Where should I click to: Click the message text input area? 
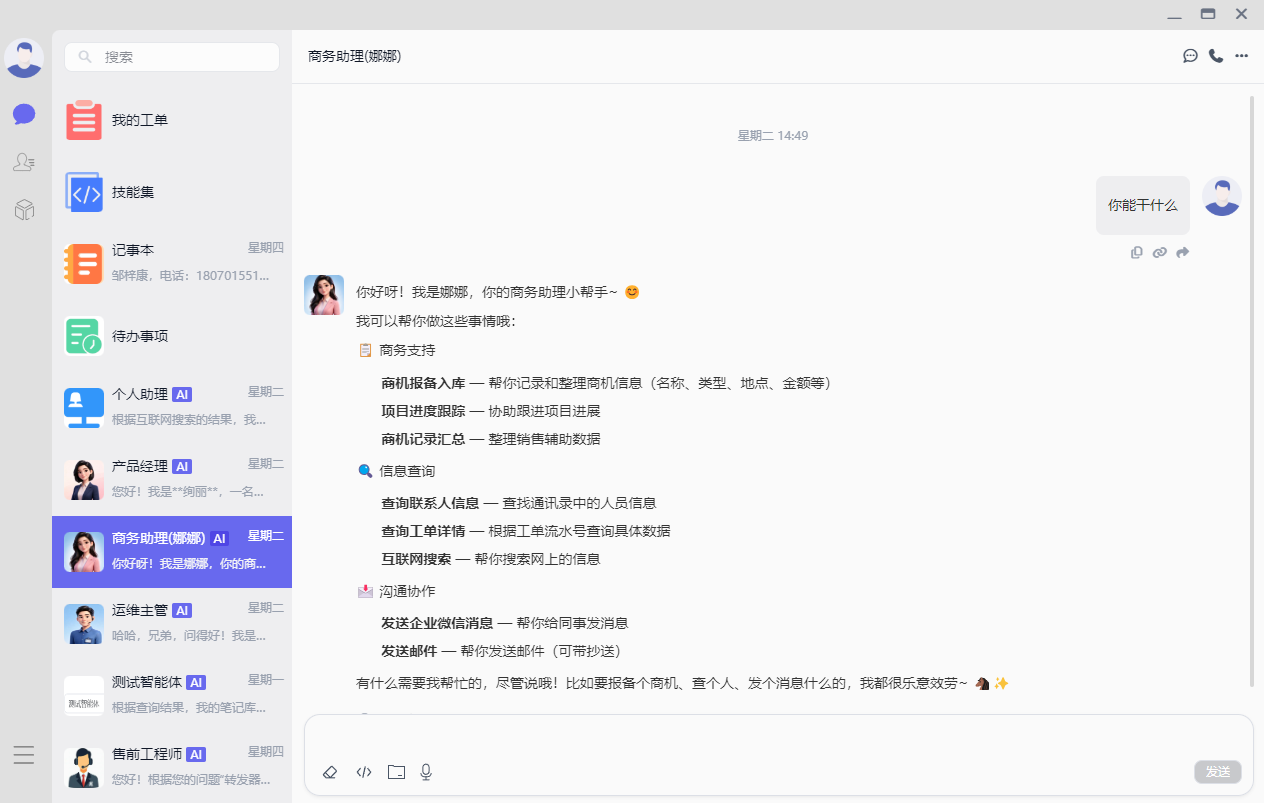pyautogui.click(x=778, y=738)
